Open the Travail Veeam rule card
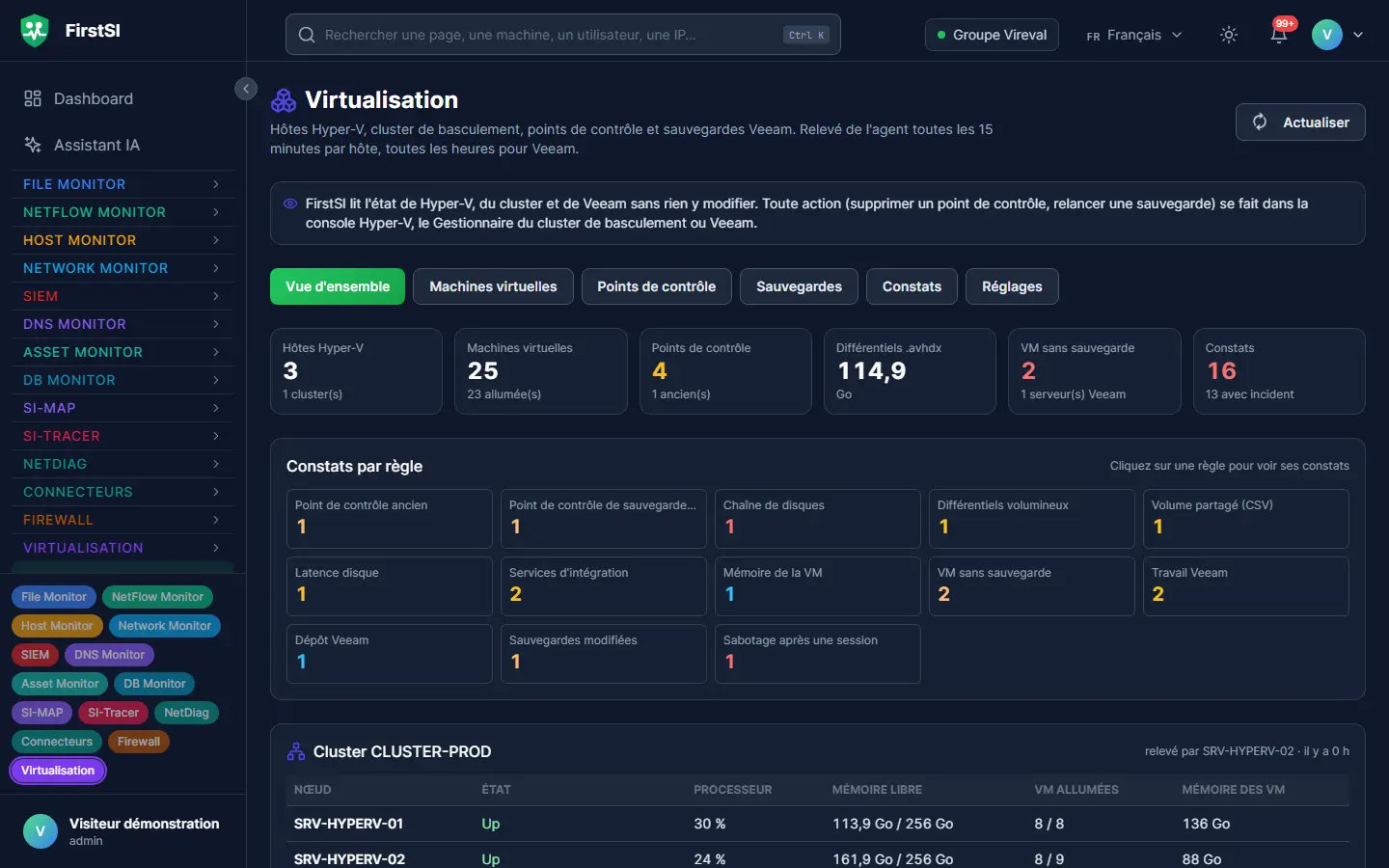 point(1246,586)
